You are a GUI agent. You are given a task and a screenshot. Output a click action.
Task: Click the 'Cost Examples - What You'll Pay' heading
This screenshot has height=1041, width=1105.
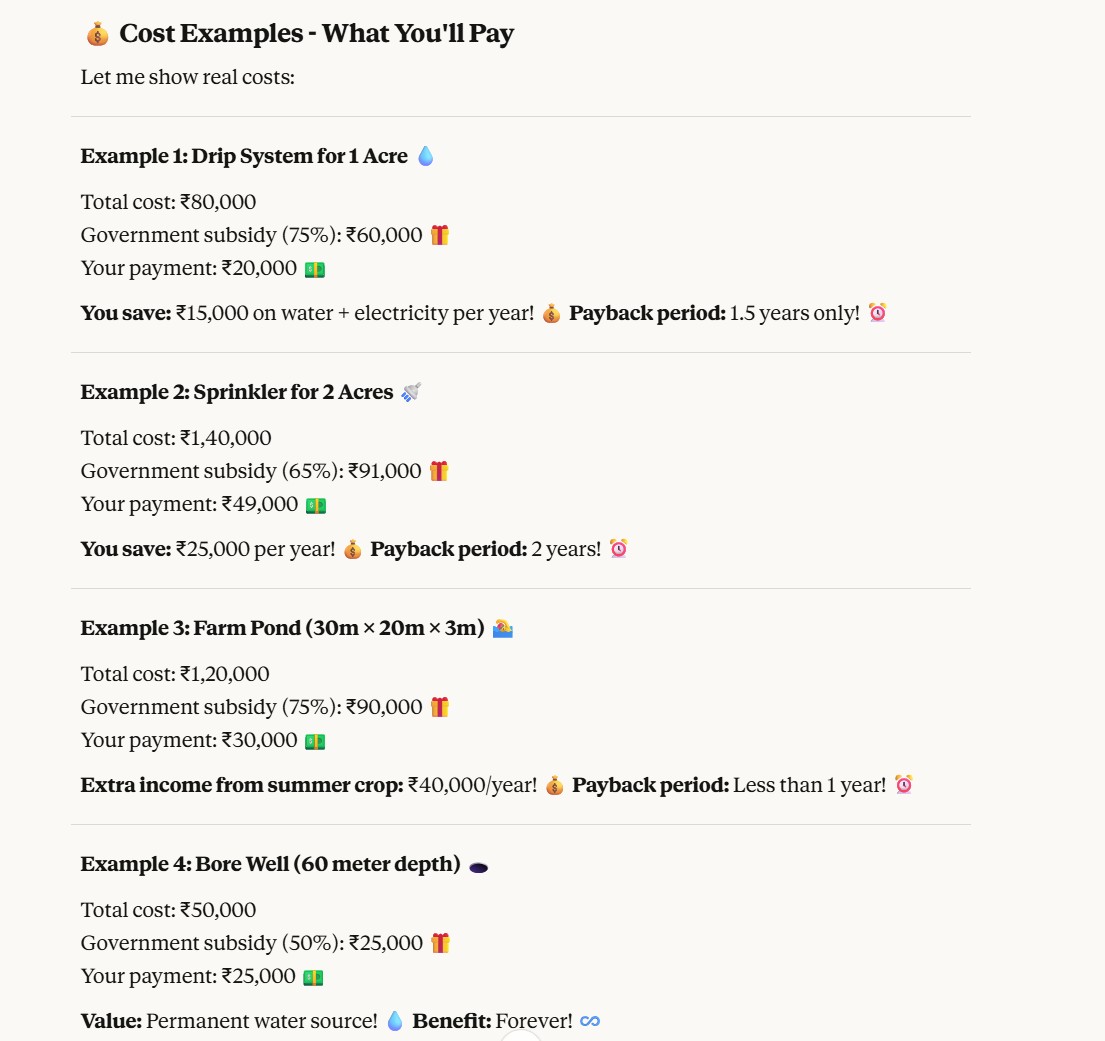click(x=316, y=34)
